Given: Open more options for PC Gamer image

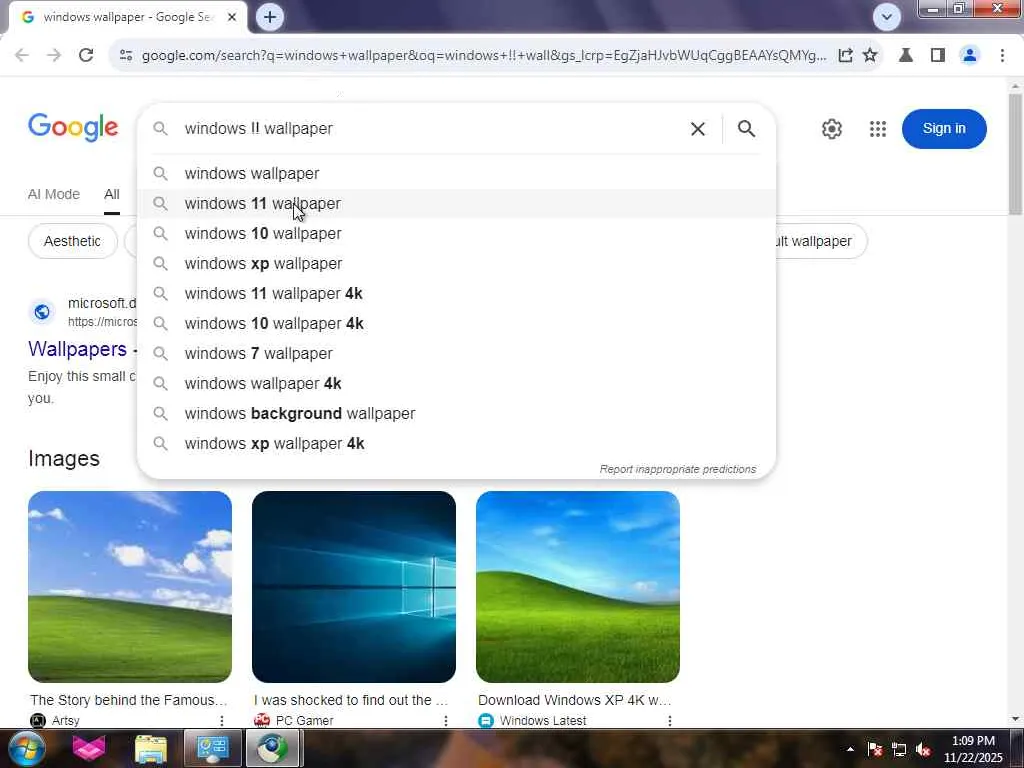Looking at the screenshot, I should [x=446, y=720].
